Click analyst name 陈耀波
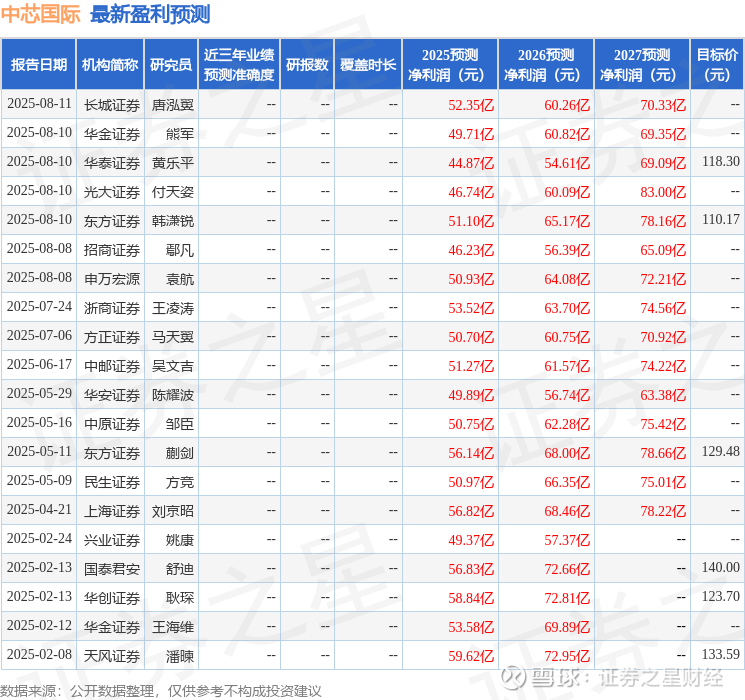The height and width of the screenshot is (700, 745). pos(172,394)
